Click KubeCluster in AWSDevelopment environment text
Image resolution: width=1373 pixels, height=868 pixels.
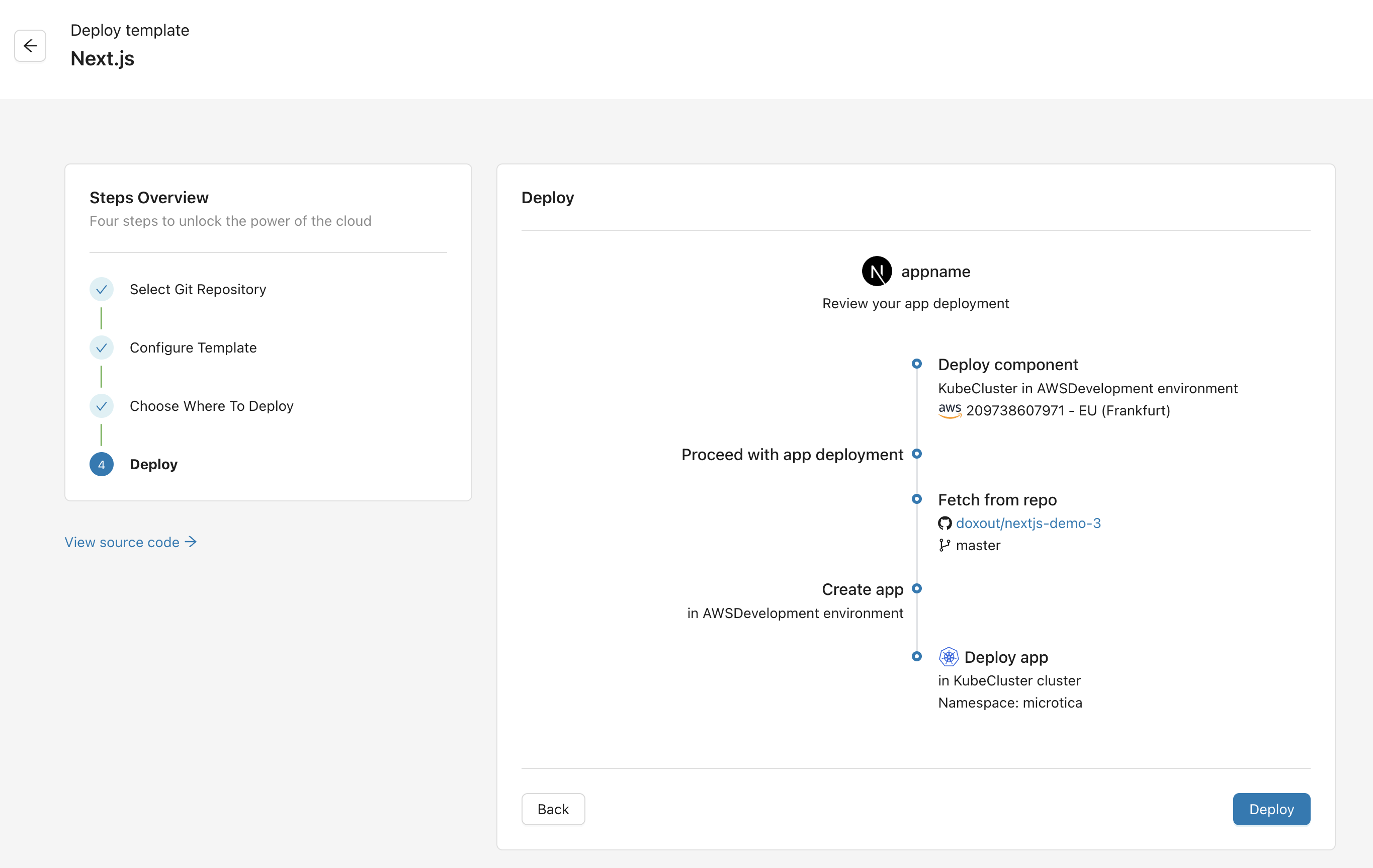pyautogui.click(x=1088, y=388)
